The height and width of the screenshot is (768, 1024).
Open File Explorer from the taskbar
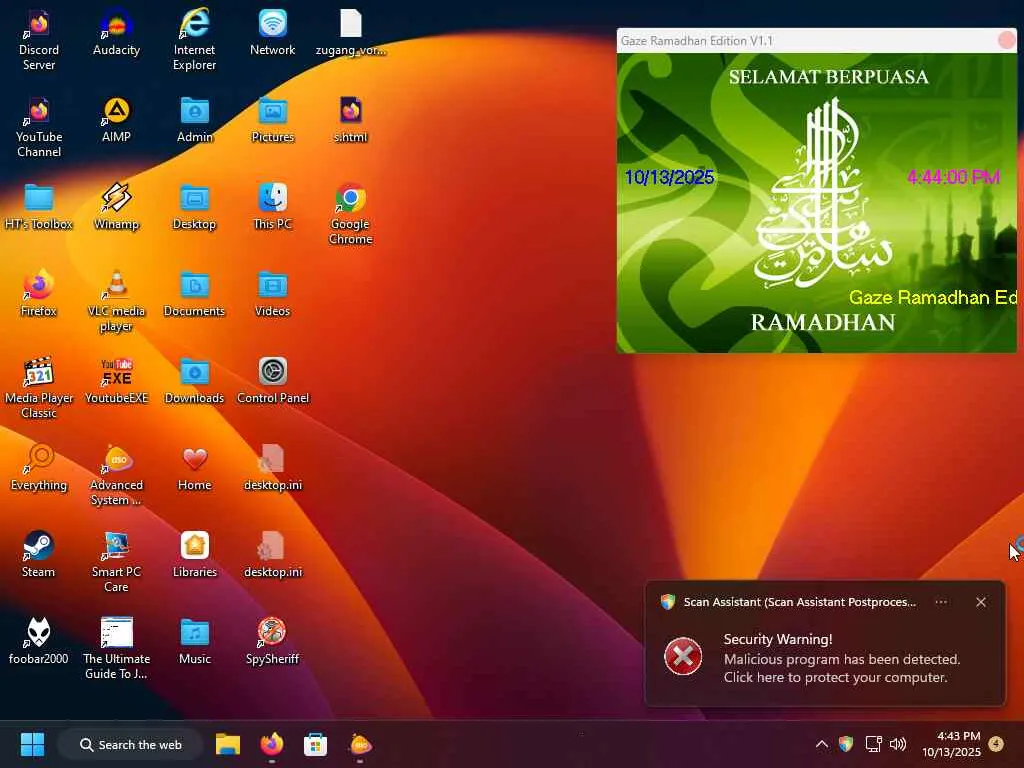coord(228,744)
